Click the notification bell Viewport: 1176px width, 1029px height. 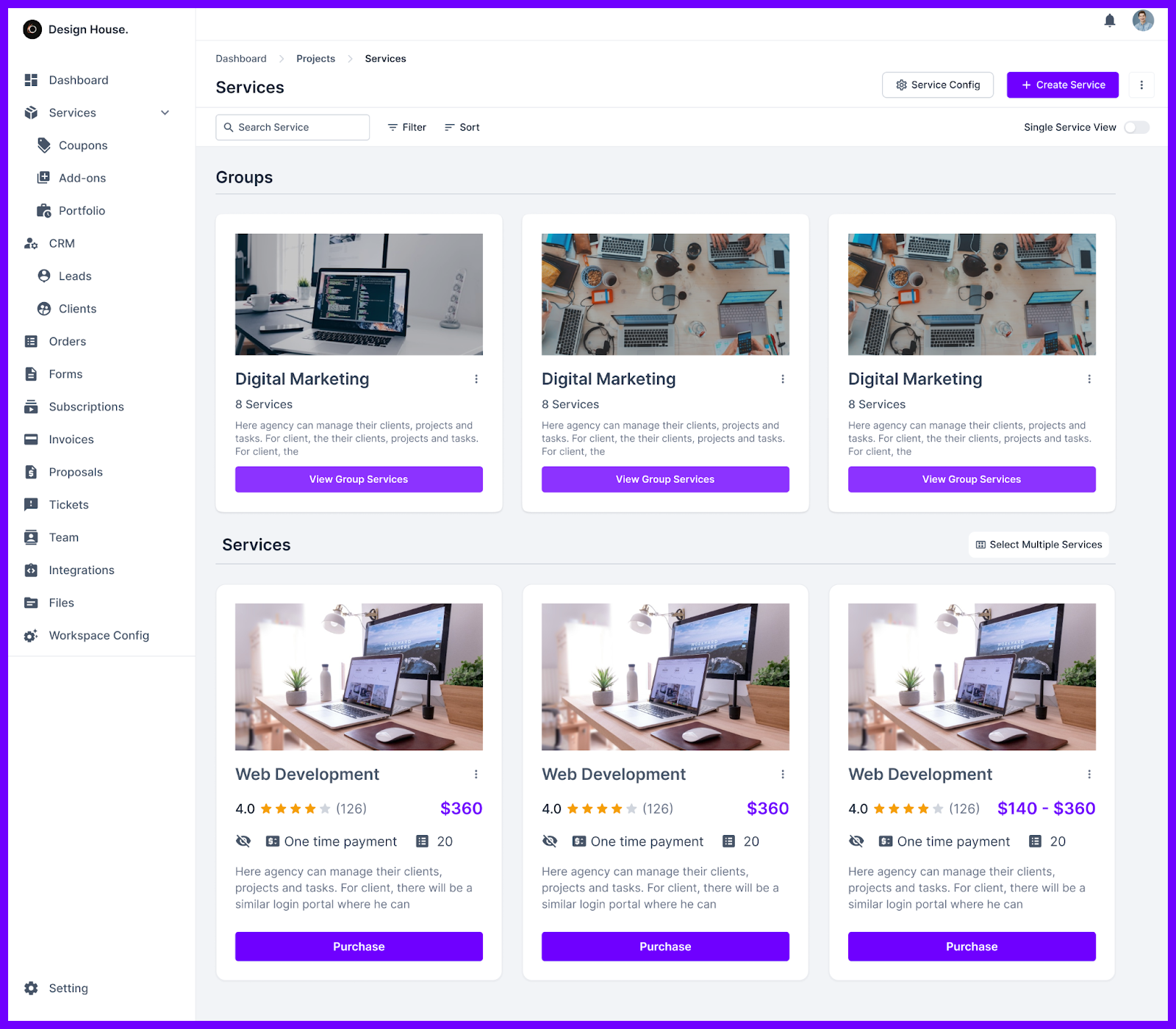[1110, 21]
